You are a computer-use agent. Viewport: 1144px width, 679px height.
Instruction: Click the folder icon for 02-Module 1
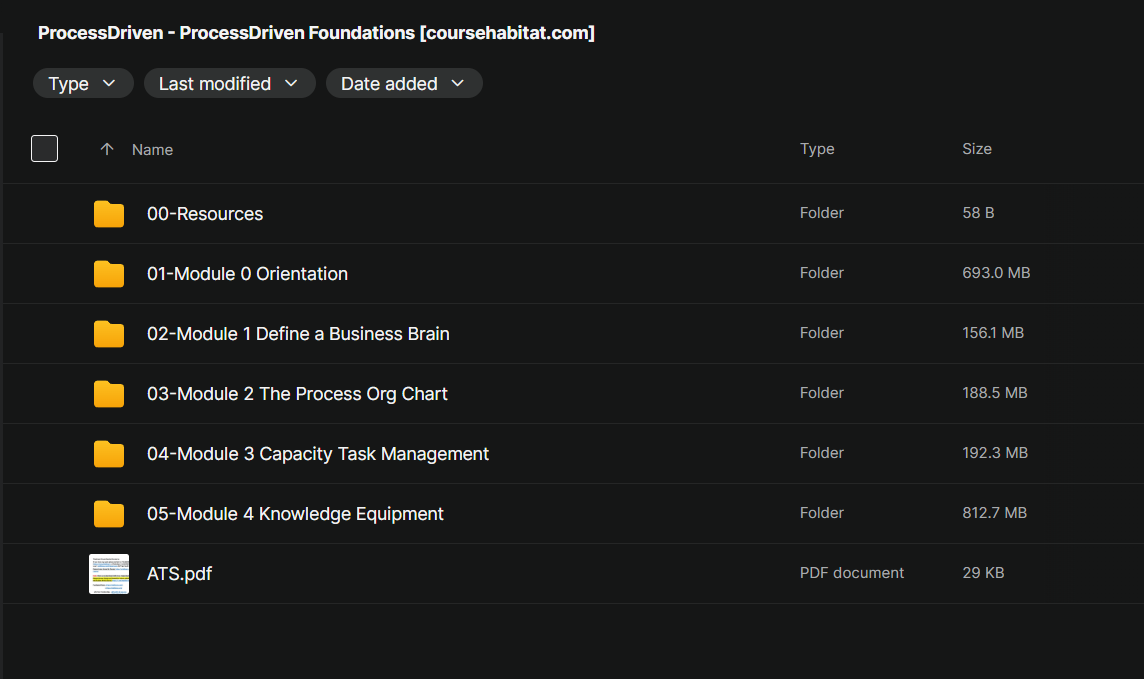click(109, 334)
